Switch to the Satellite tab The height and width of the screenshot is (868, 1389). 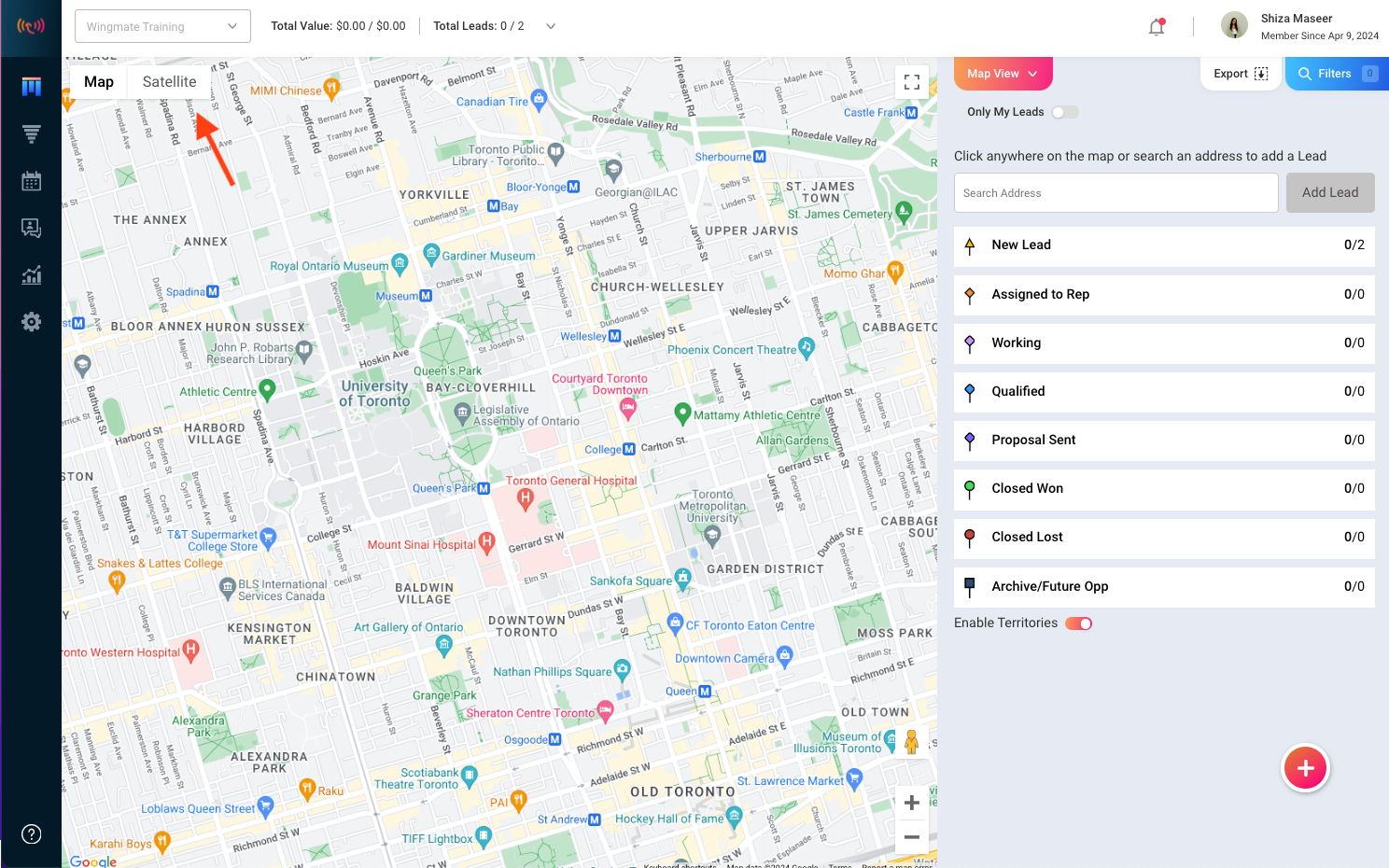[170, 82]
